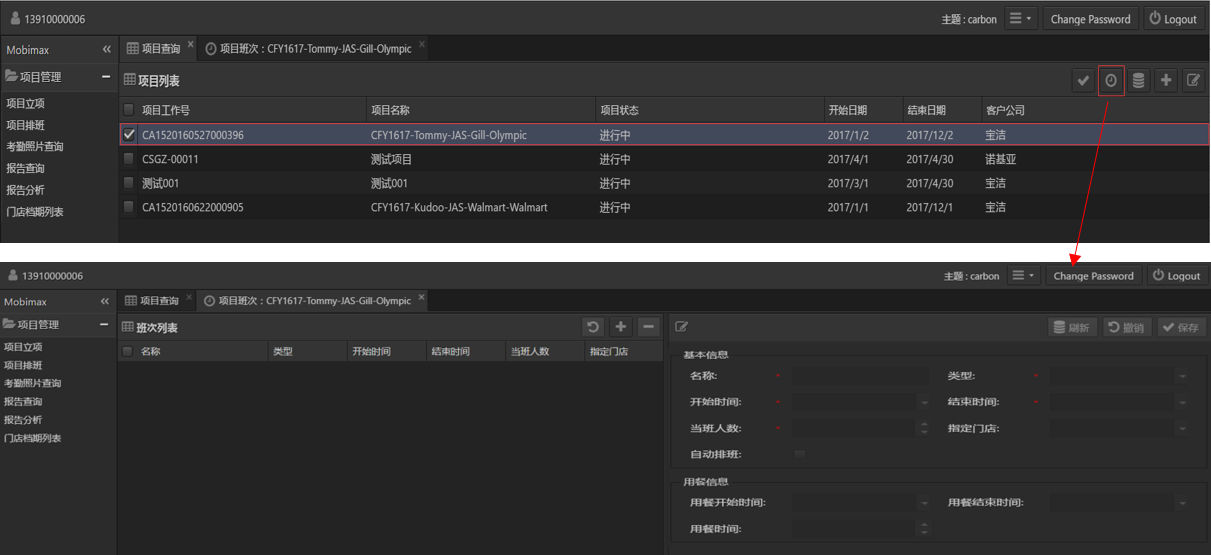Click the plus icon in 班次列表 toolbar
1211x555 pixels.
coord(621,327)
